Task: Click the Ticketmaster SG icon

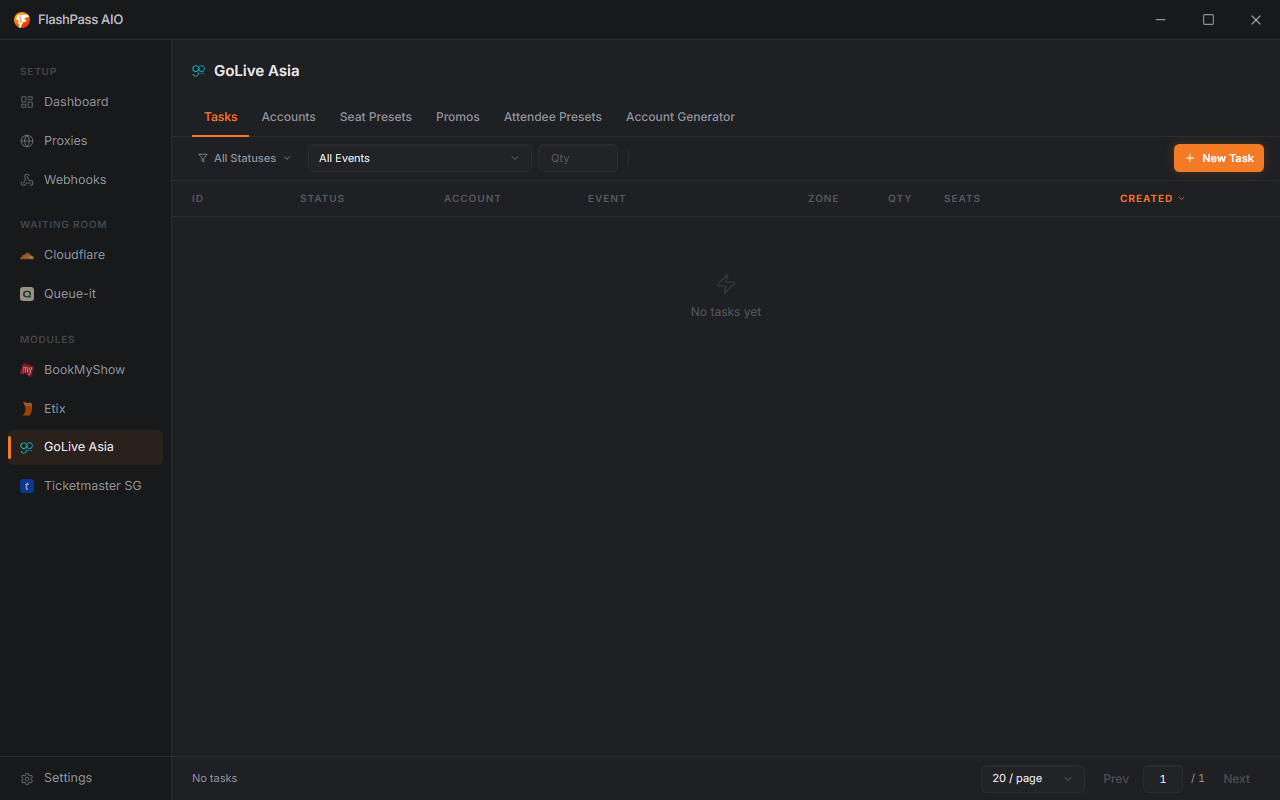Action: point(27,486)
